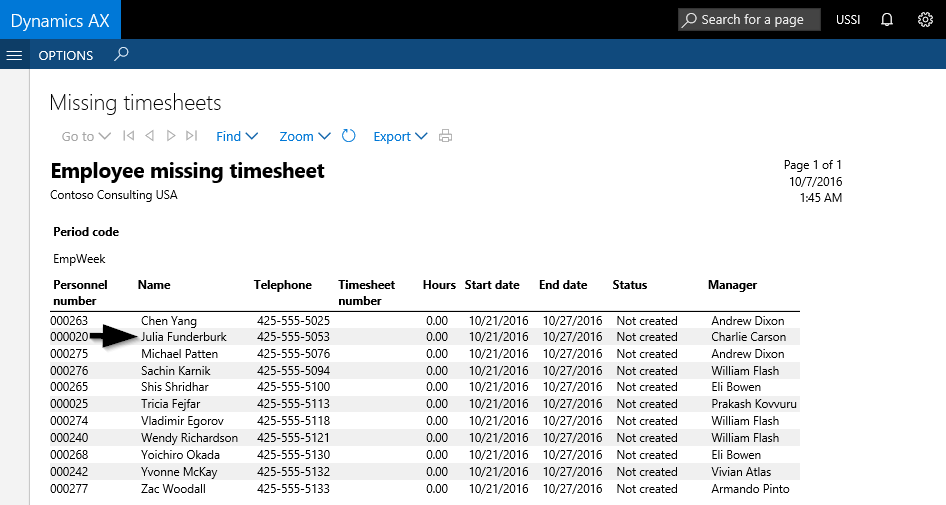Go to next report page
946x505 pixels.
click(x=171, y=136)
